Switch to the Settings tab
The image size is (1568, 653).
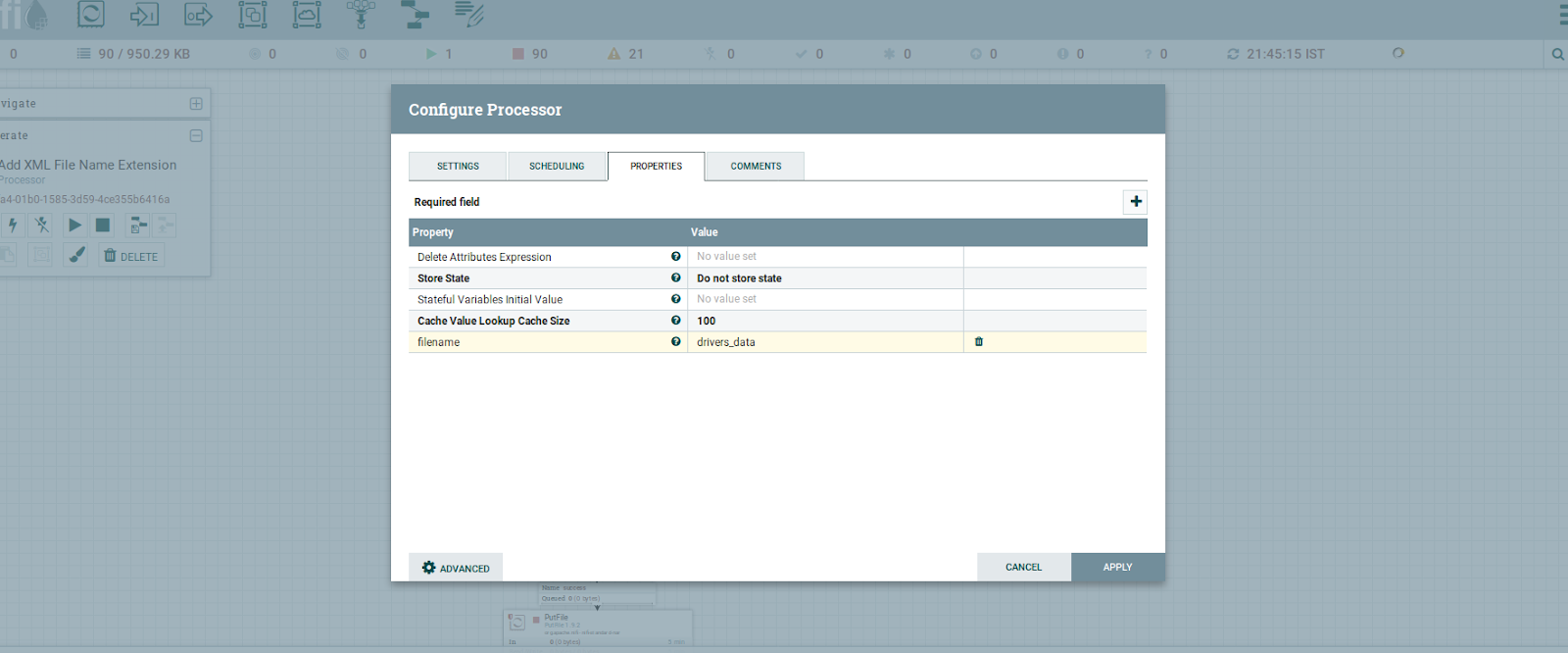[x=458, y=167]
